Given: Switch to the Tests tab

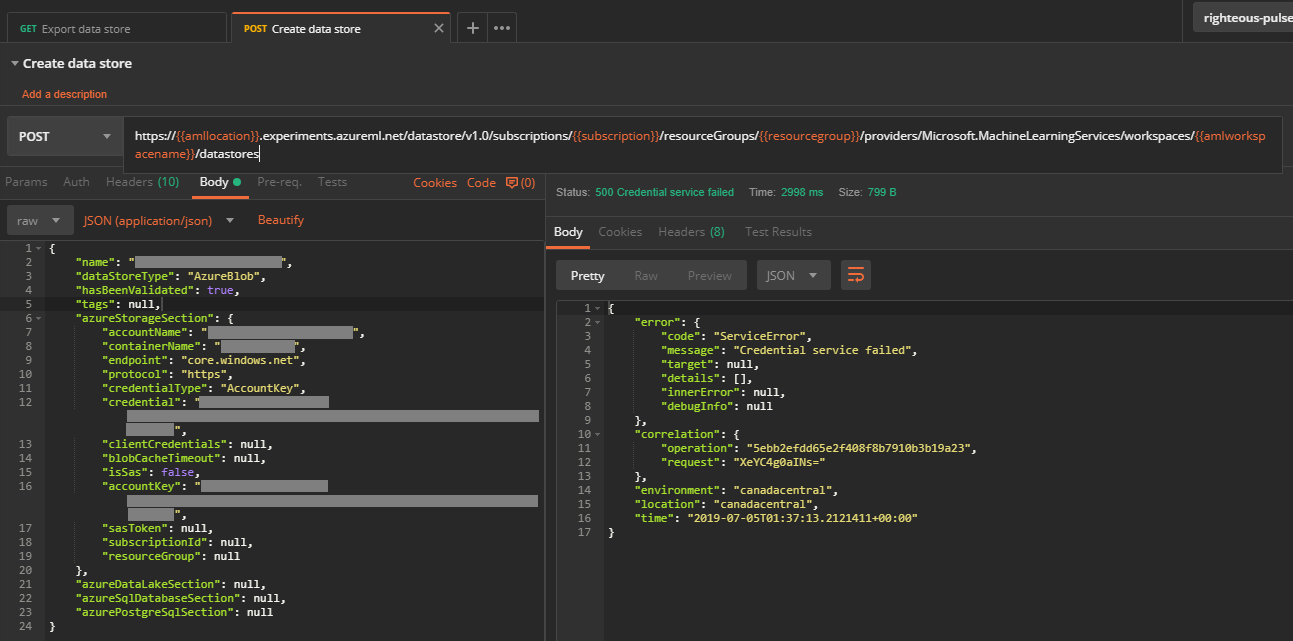Looking at the screenshot, I should (332, 182).
